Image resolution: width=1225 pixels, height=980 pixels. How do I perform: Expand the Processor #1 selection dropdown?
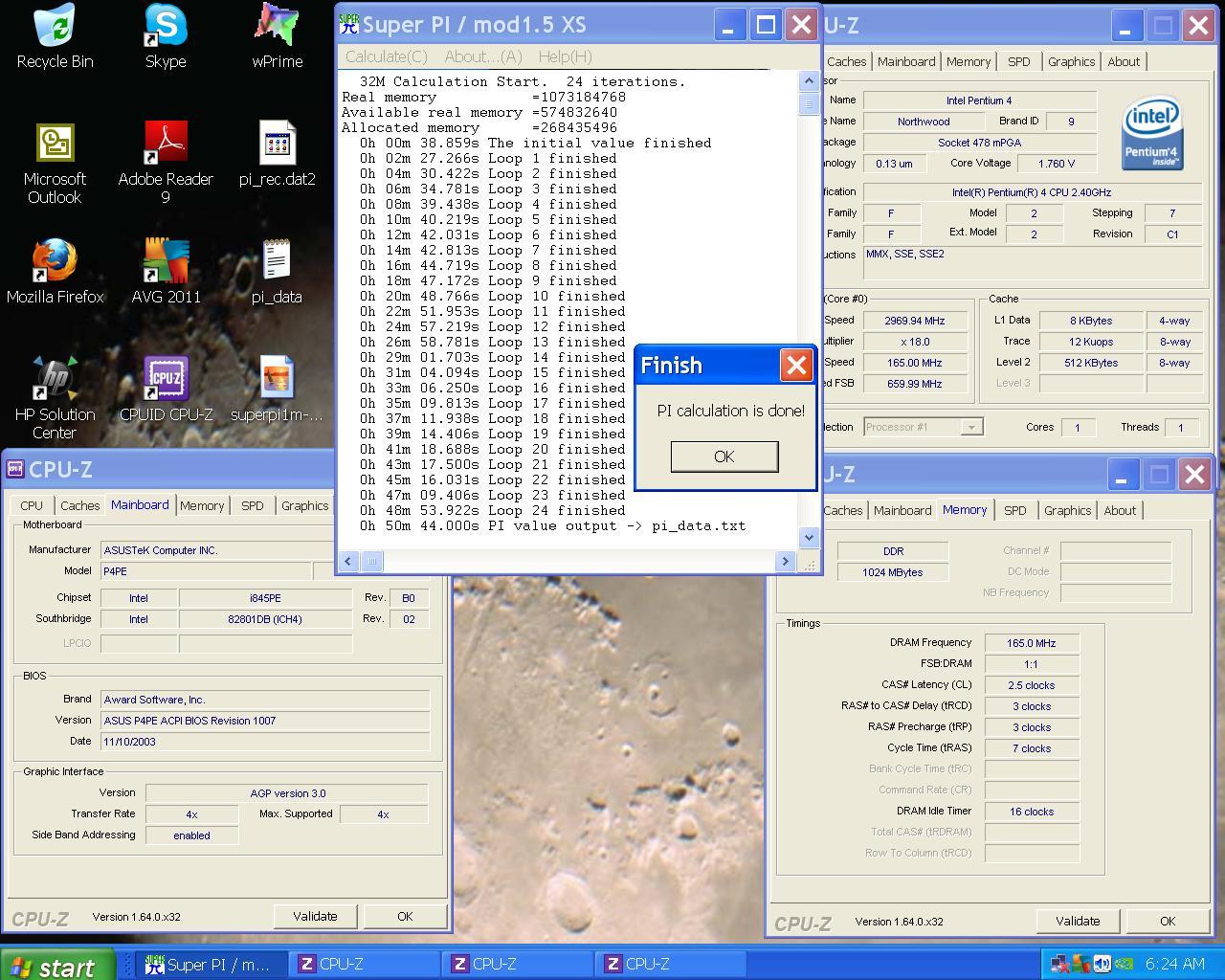click(x=971, y=427)
